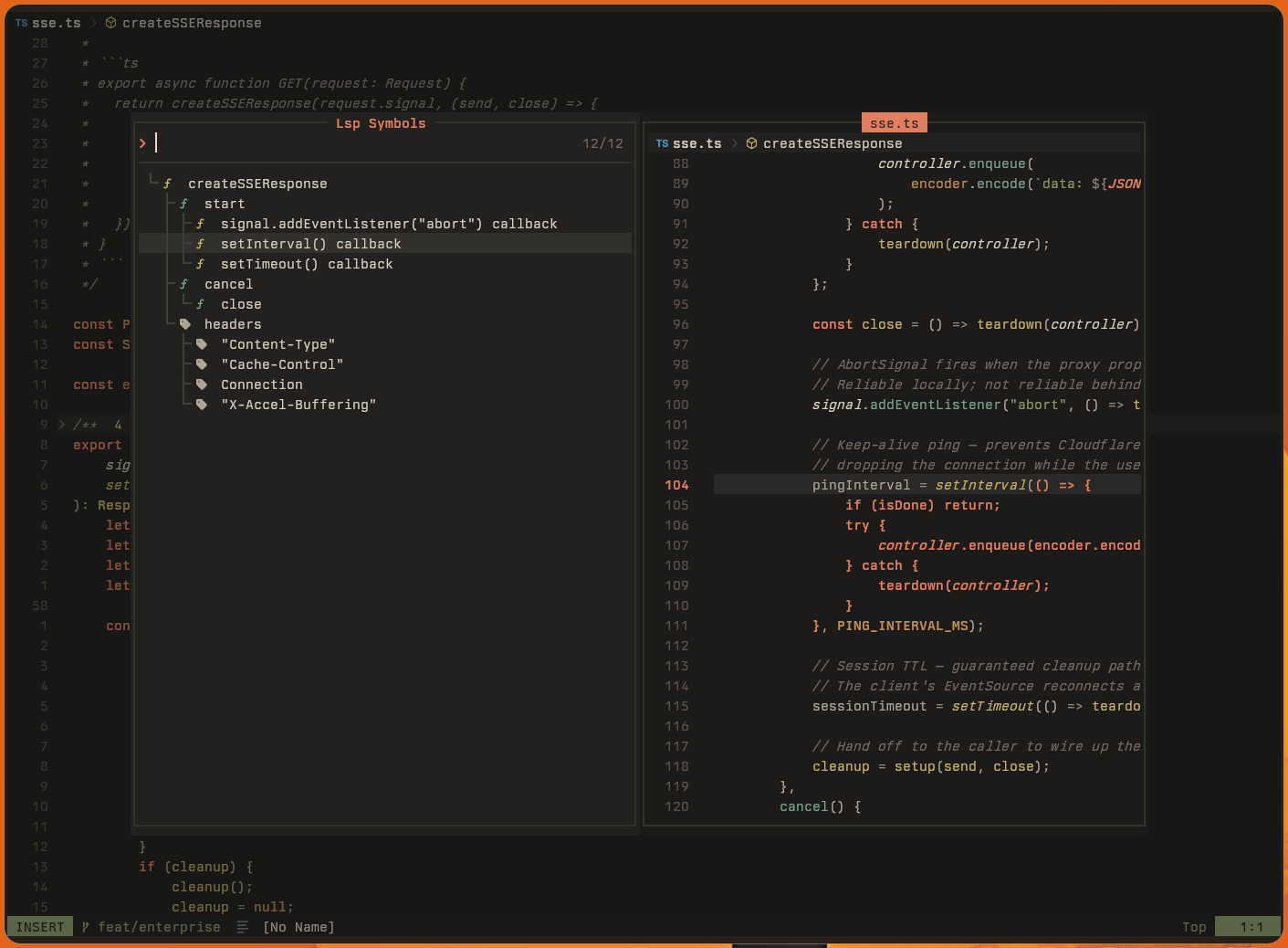Click tag icon beside headers symbol
This screenshot has height=948, width=1288.
pyautogui.click(x=185, y=324)
